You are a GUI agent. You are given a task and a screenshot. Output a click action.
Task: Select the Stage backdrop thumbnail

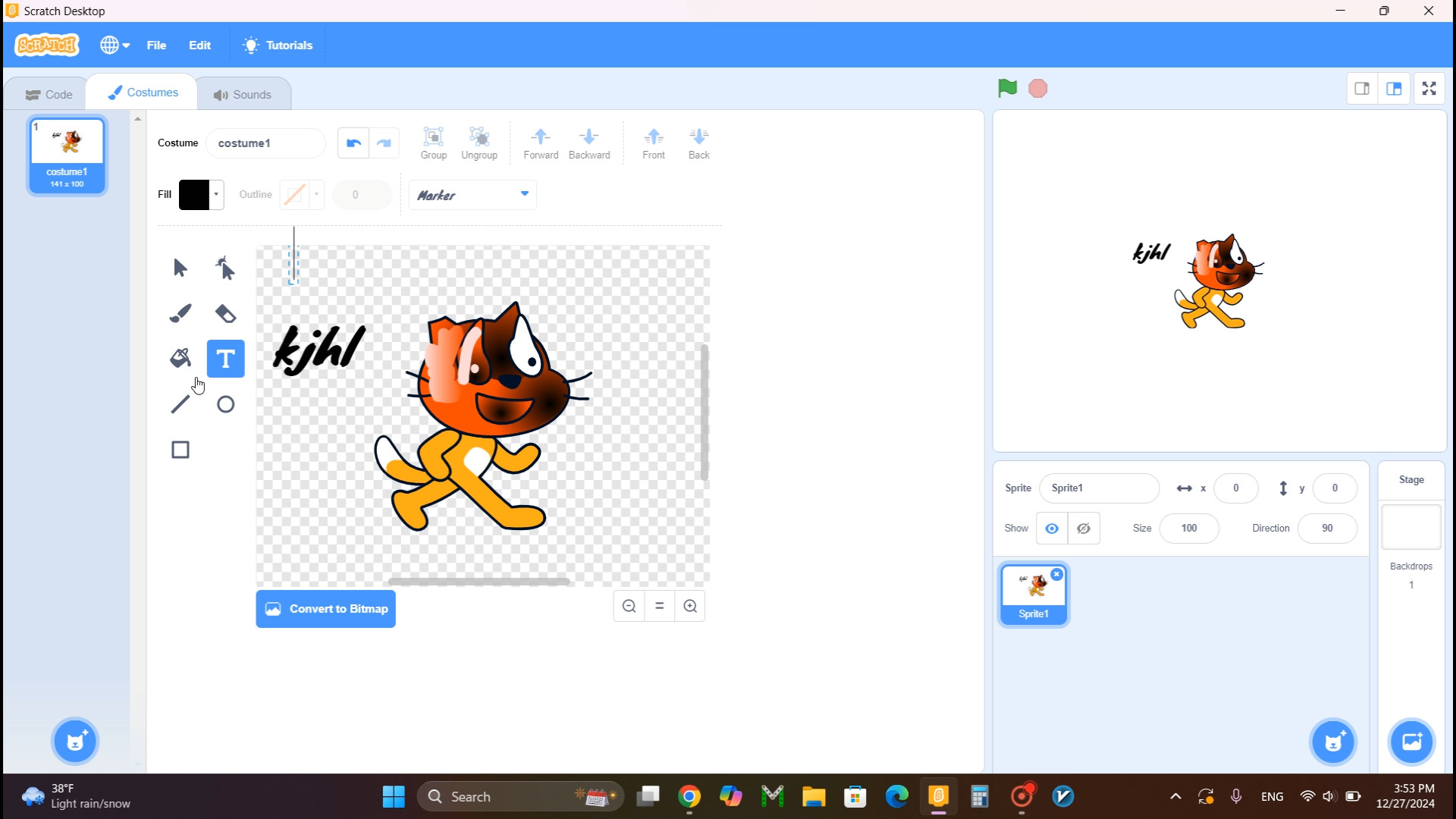pos(1410,527)
